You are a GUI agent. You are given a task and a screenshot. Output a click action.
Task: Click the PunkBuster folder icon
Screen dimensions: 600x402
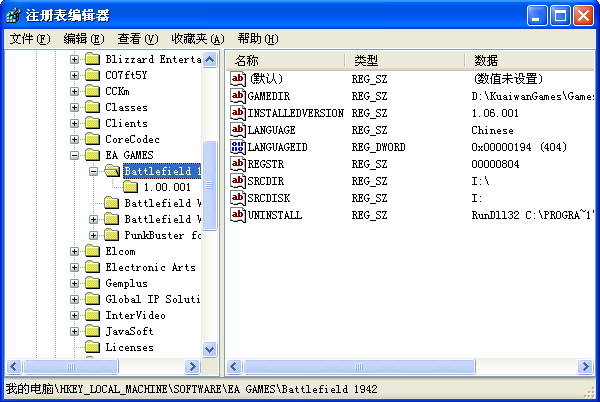click(x=111, y=235)
